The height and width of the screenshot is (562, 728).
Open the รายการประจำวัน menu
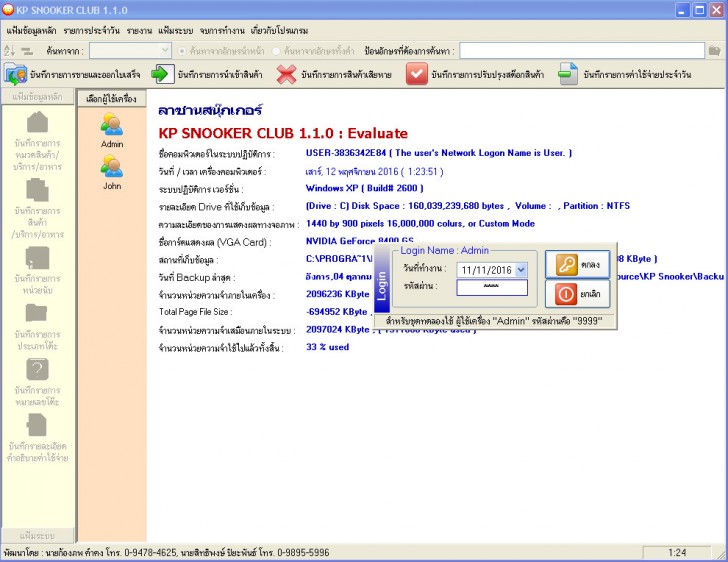tap(91, 31)
